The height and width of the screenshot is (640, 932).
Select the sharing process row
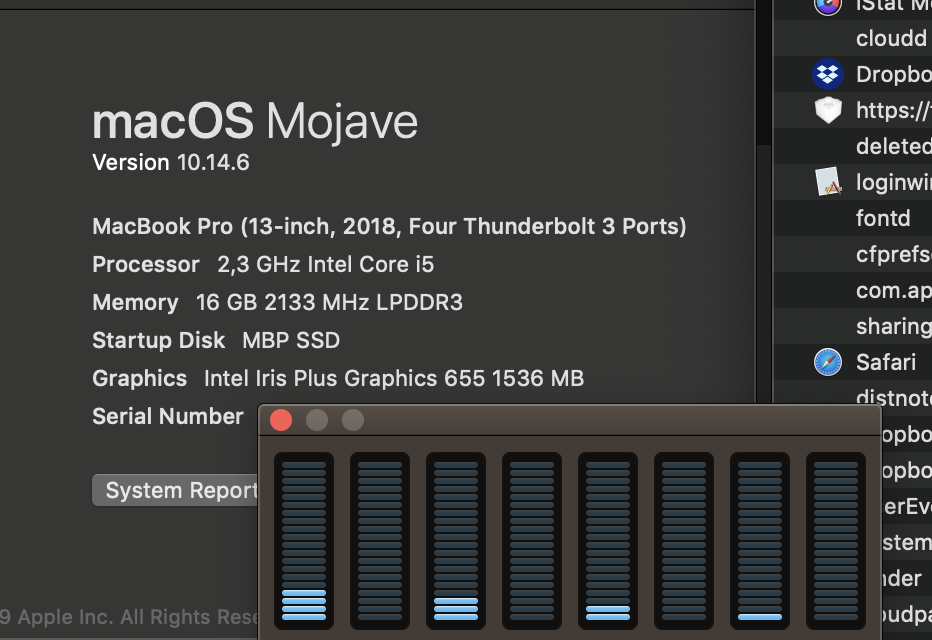[852, 326]
